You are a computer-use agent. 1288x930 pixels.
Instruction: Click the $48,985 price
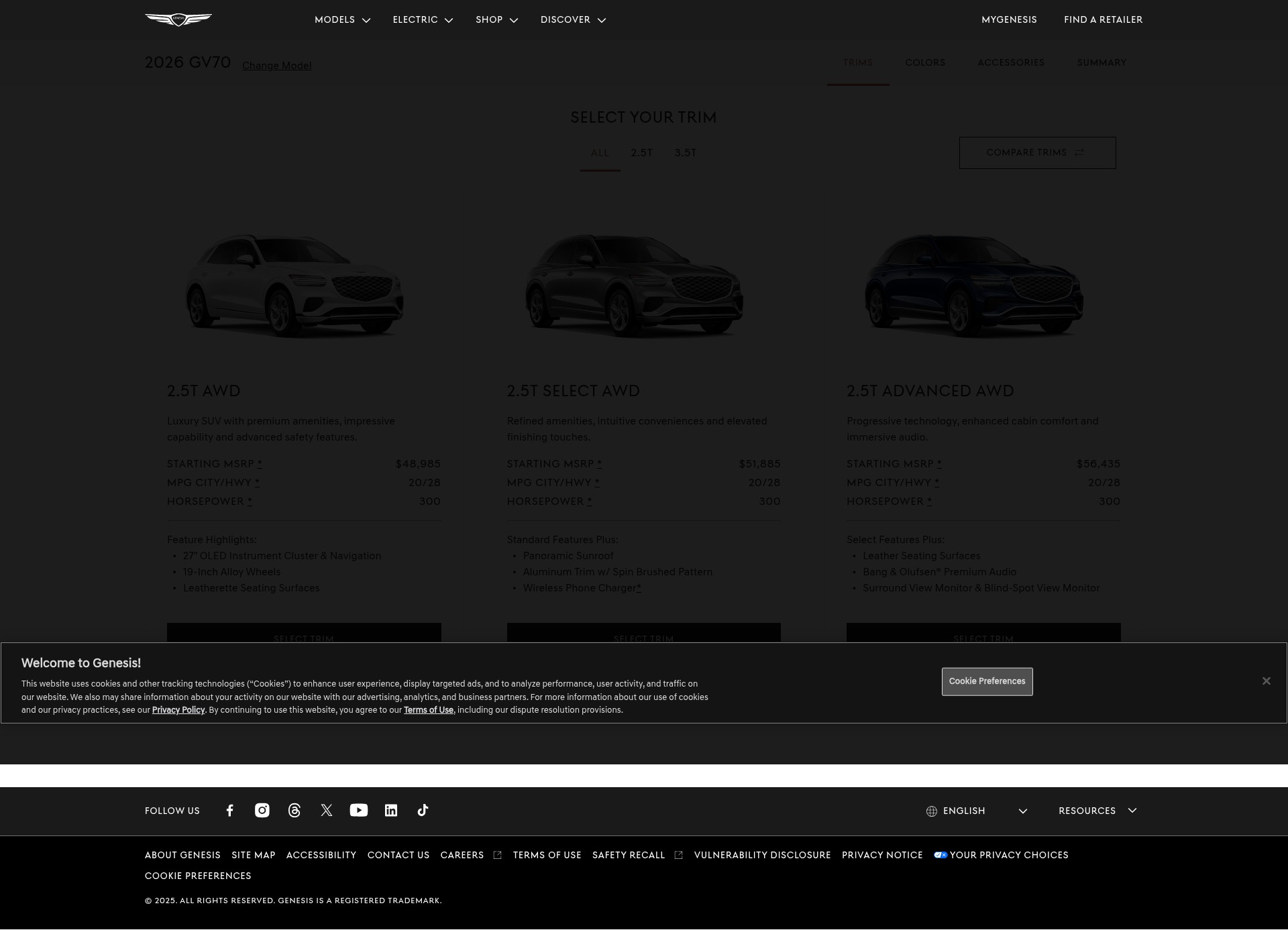(x=418, y=464)
